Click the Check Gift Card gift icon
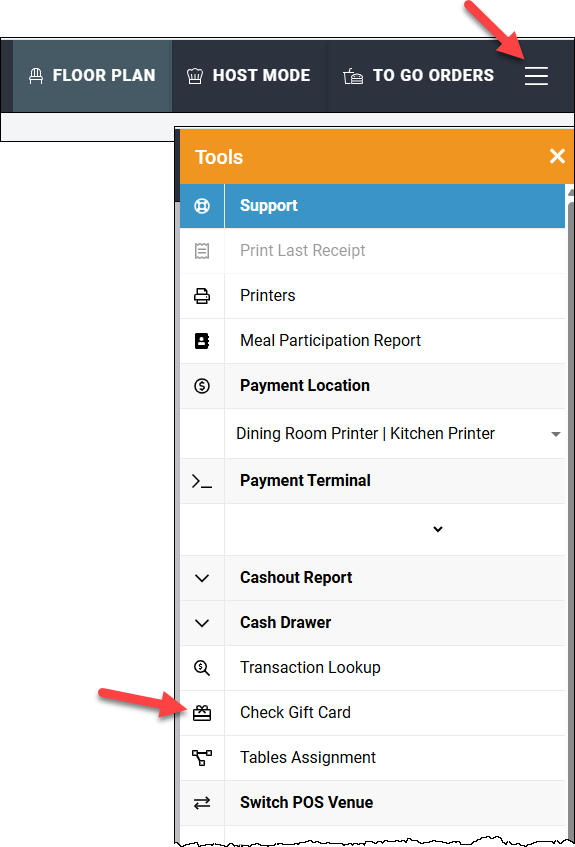The image size is (575, 847). (x=202, y=713)
